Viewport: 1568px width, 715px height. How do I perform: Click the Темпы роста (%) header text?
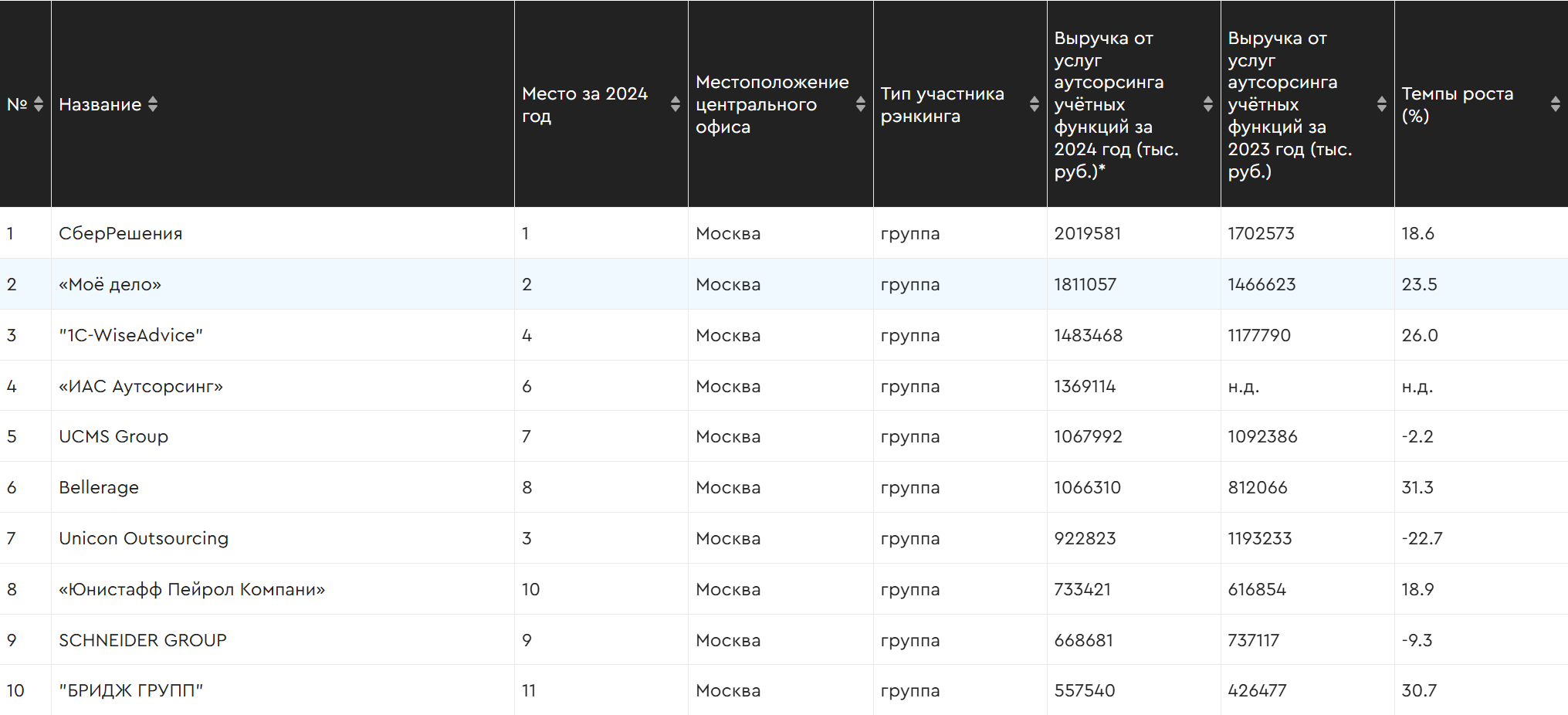[x=1457, y=104]
